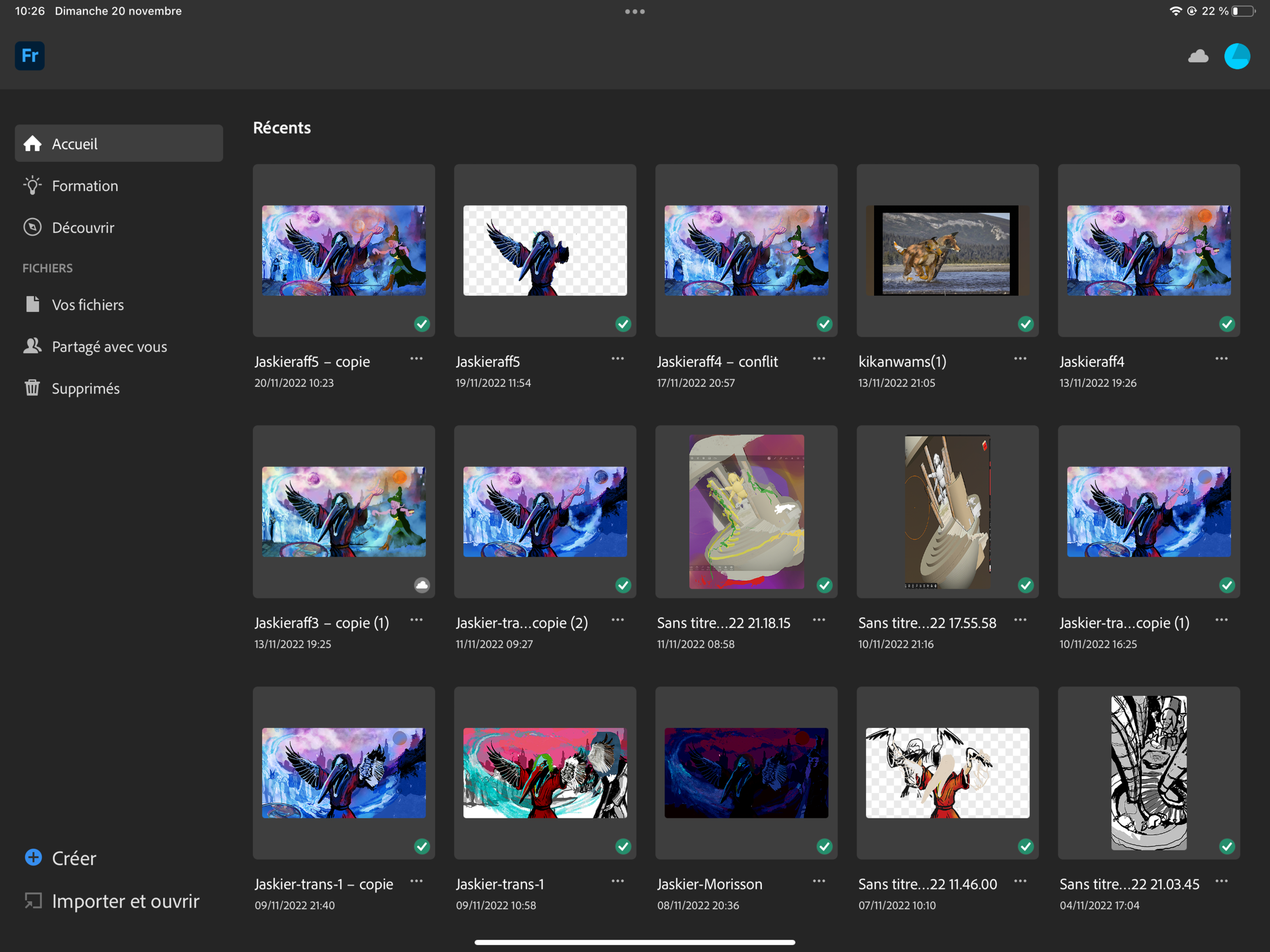Viewport: 1270px width, 952px height.
Task: Click the Adobe Fresco Fr logo
Action: tap(29, 56)
